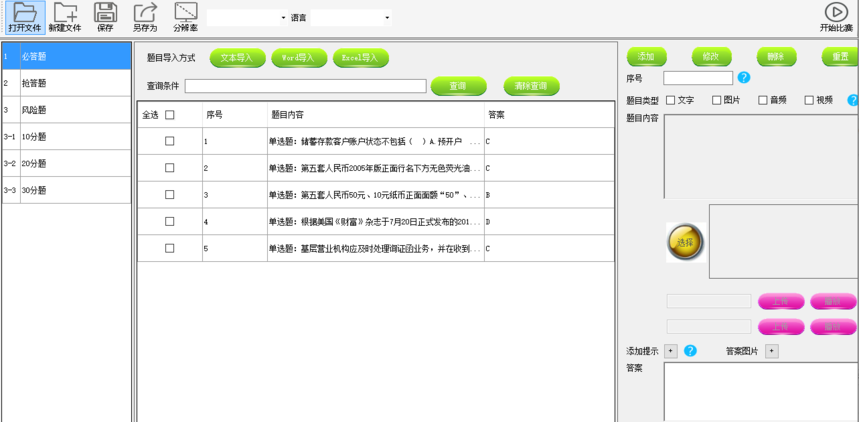Check the checkbox for question row 5

pos(170,248)
